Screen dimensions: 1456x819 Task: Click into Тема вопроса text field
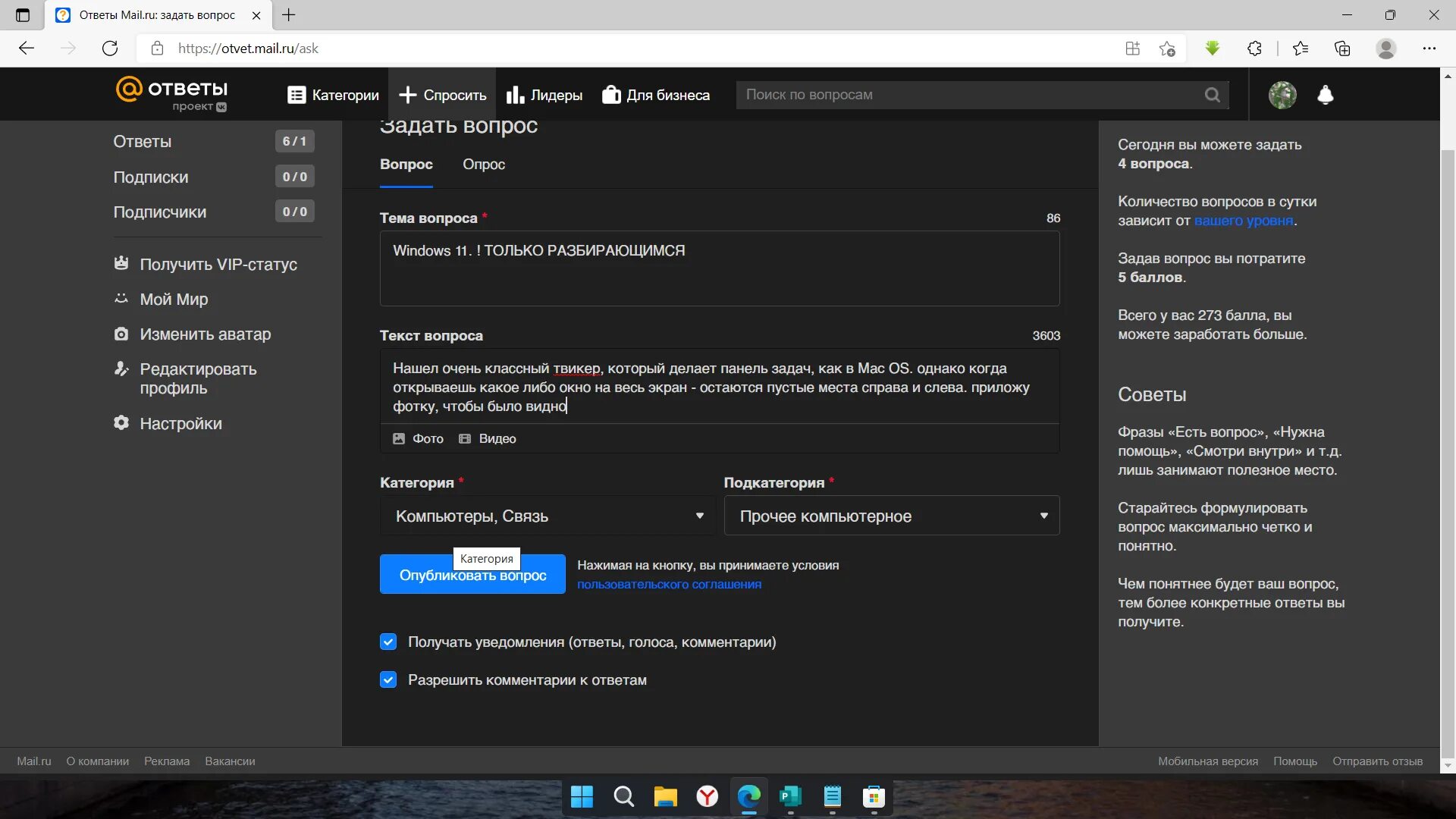[x=719, y=268]
